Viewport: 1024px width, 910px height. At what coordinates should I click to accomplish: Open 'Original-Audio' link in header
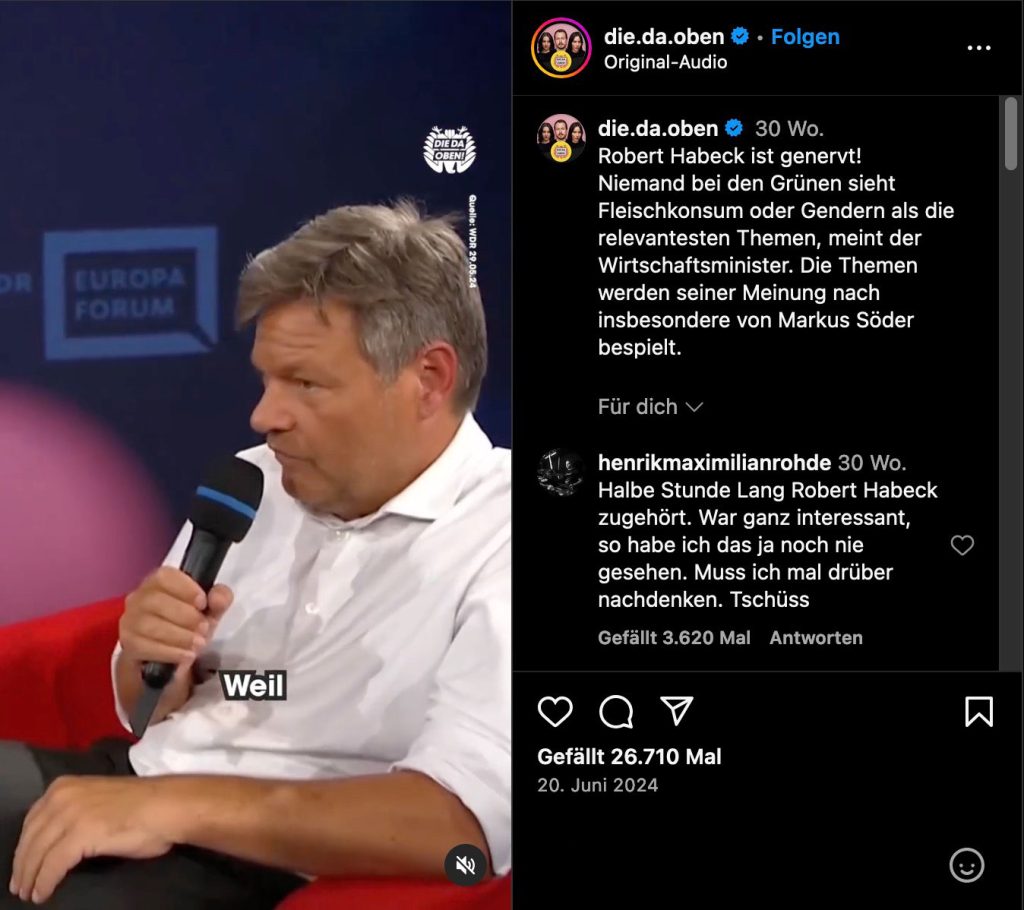[x=665, y=62]
